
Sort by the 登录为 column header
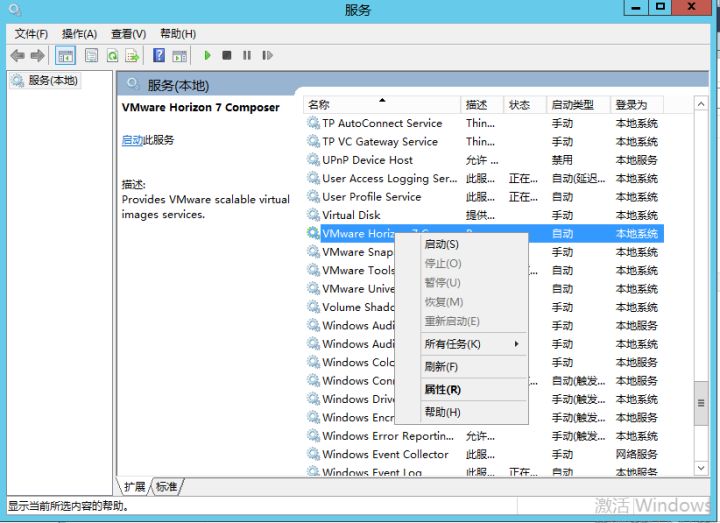[x=637, y=105]
